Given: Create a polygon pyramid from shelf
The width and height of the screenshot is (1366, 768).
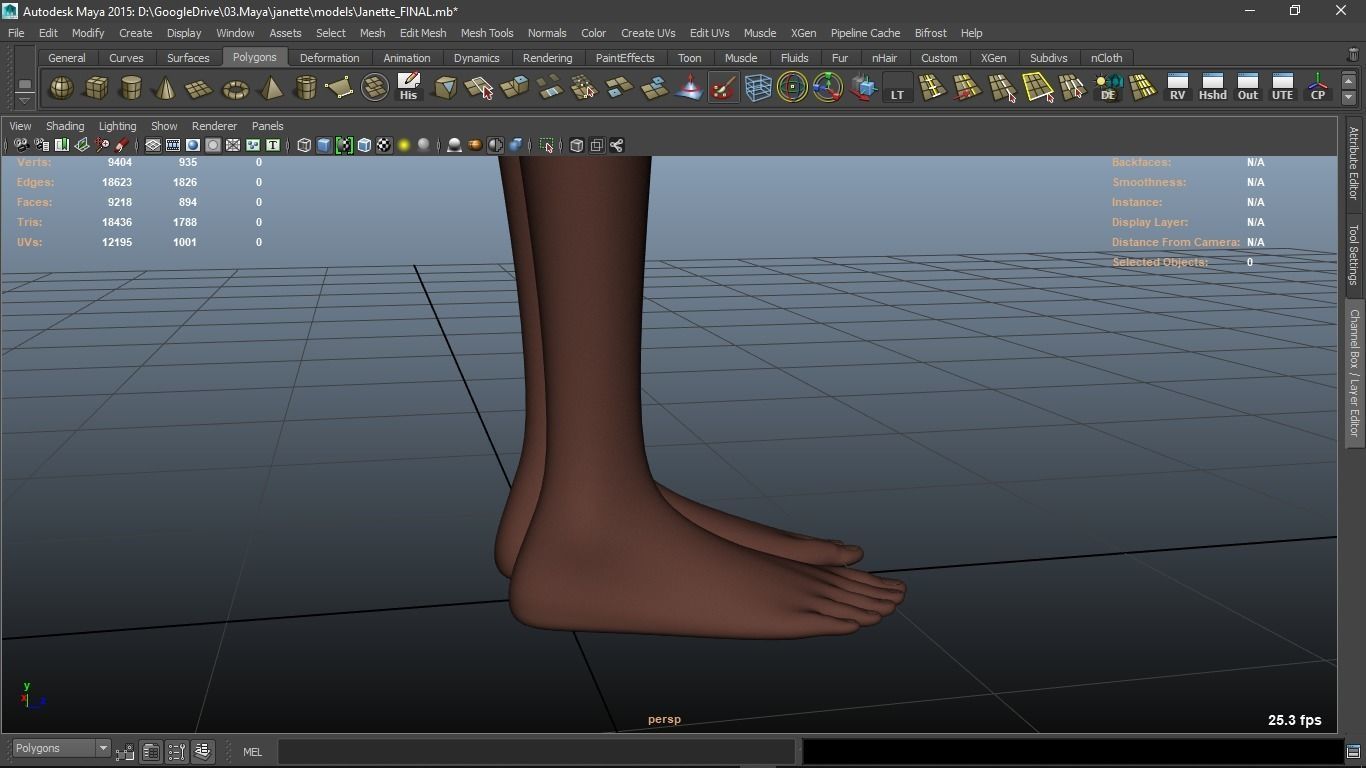Looking at the screenshot, I should pos(270,88).
